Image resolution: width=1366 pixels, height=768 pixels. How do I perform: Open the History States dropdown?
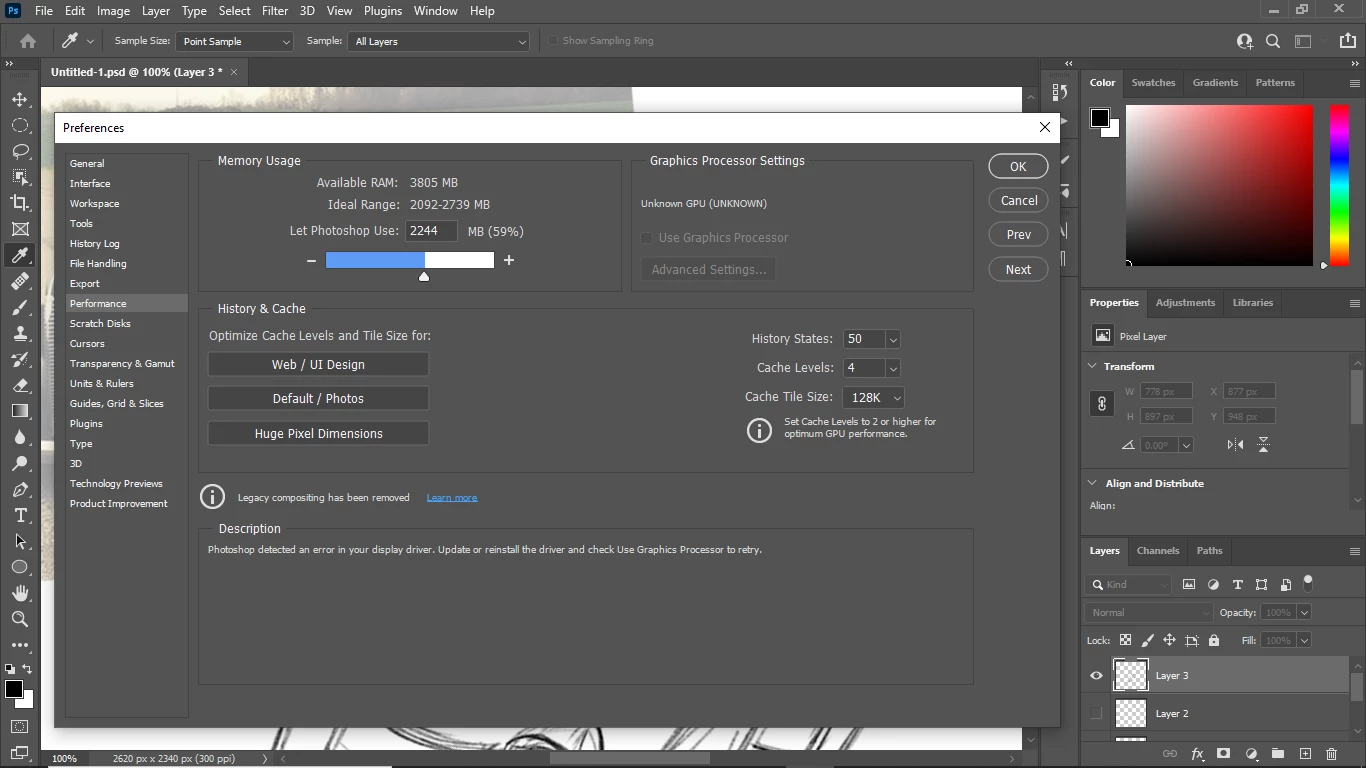(893, 340)
